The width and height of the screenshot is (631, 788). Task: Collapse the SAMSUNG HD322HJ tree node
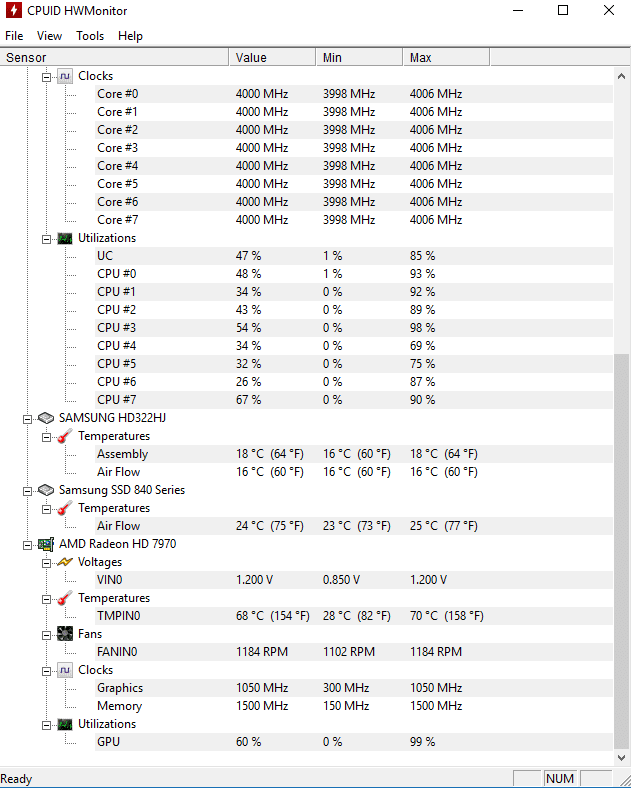coord(28,419)
